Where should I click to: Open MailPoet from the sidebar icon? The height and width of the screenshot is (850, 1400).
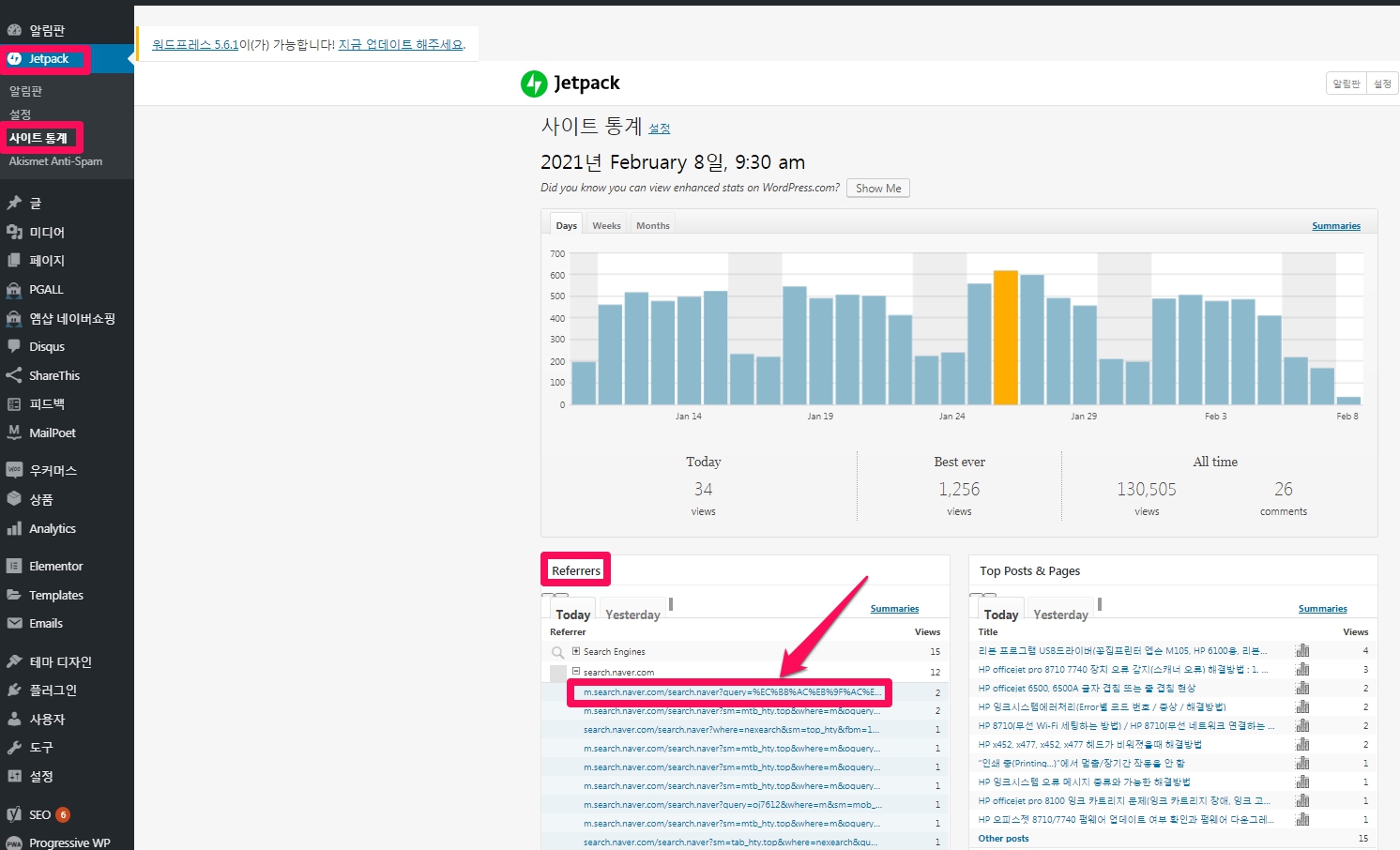(14, 433)
